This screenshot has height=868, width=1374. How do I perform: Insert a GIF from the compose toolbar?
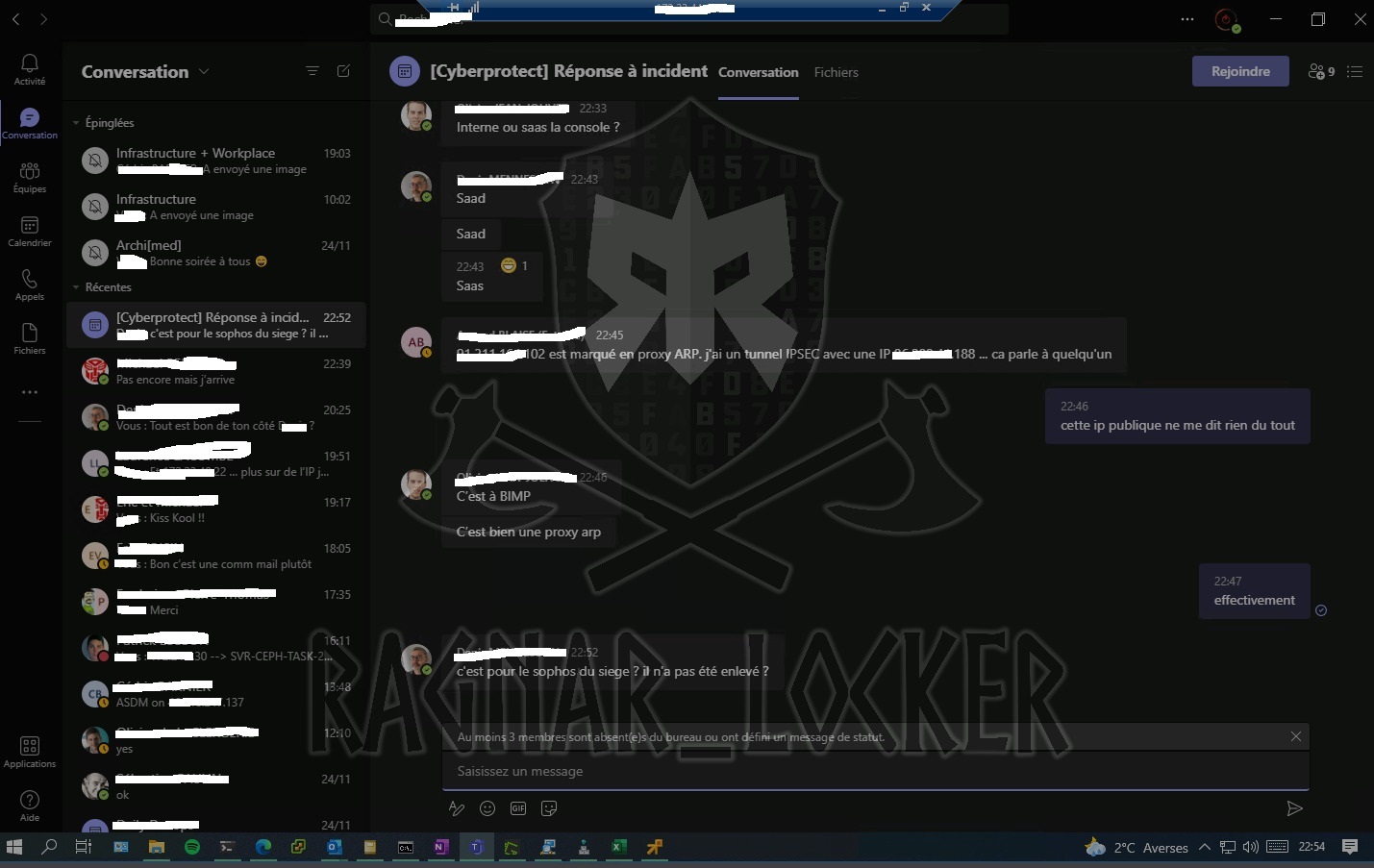pyautogui.click(x=518, y=808)
